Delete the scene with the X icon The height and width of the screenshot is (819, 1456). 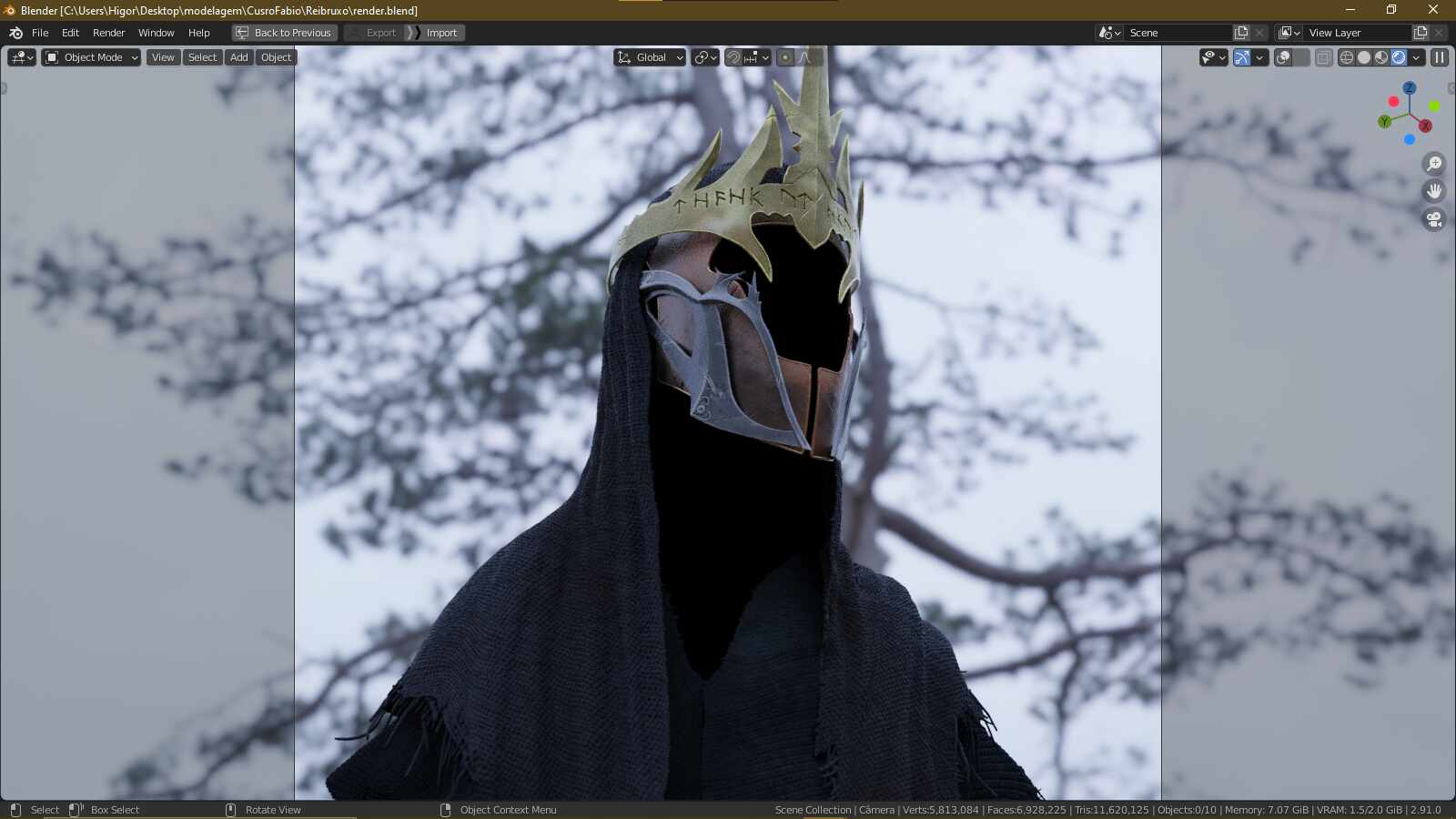1259,33
